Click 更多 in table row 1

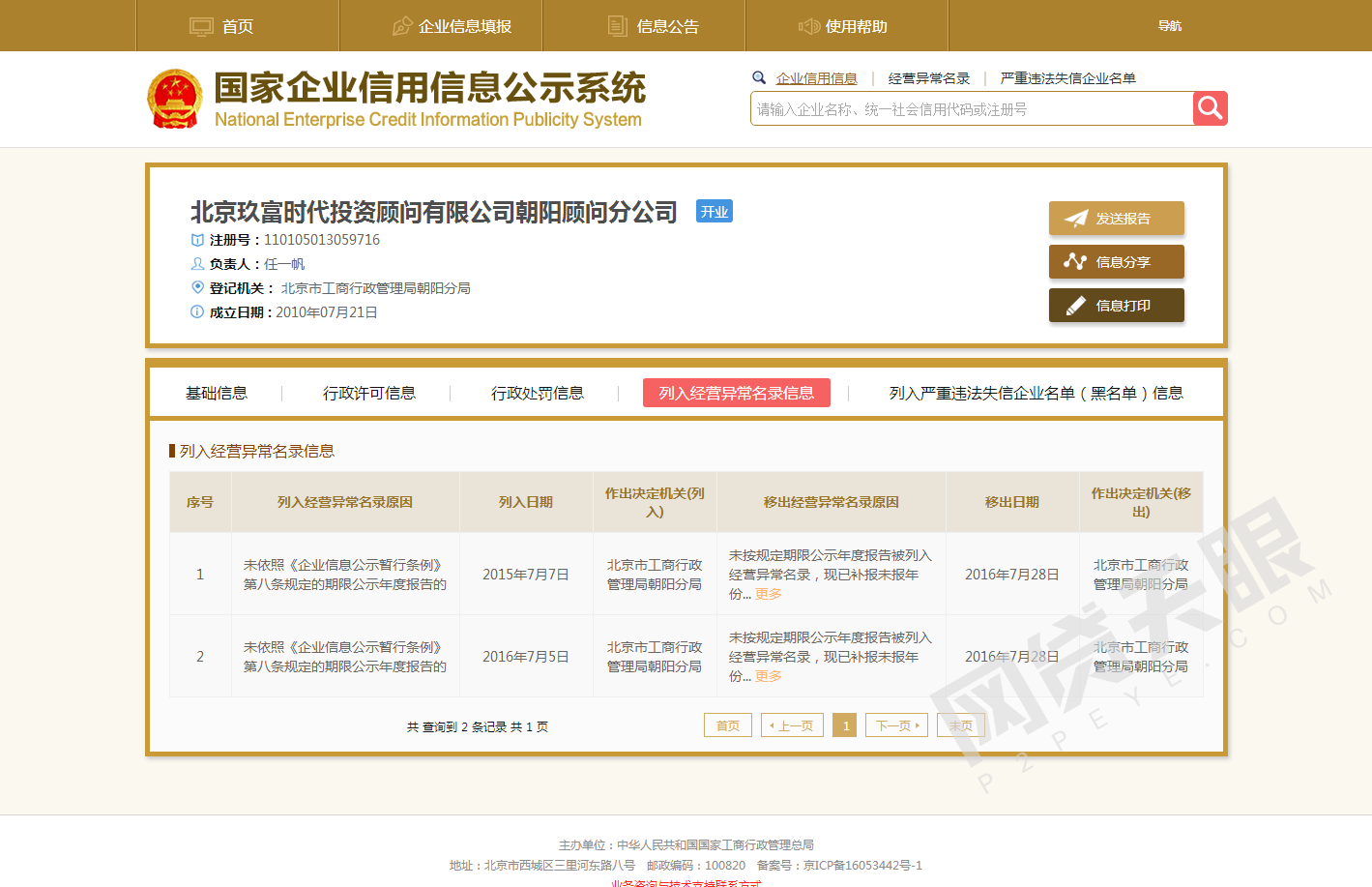point(769,594)
